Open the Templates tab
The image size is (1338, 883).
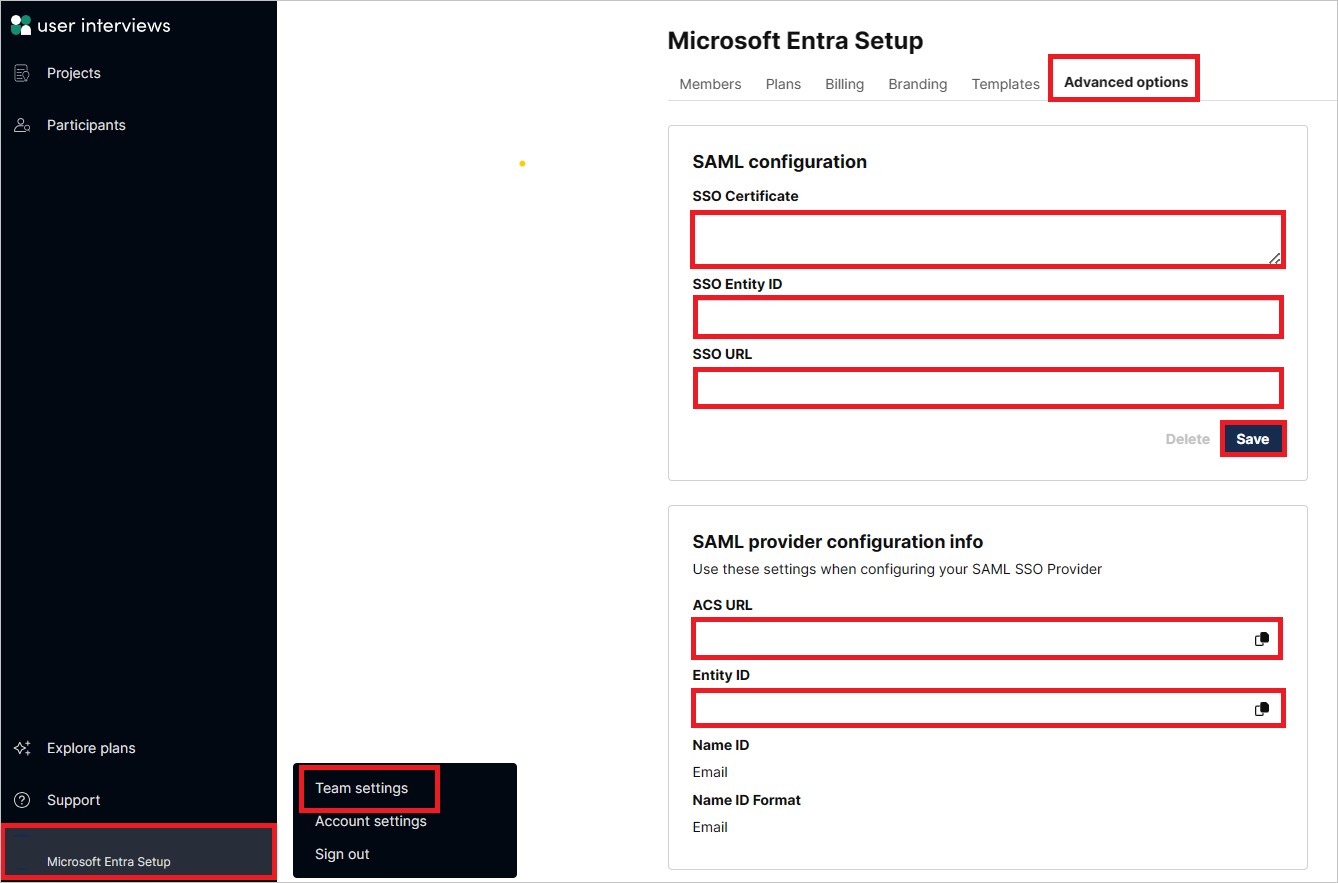point(1005,84)
